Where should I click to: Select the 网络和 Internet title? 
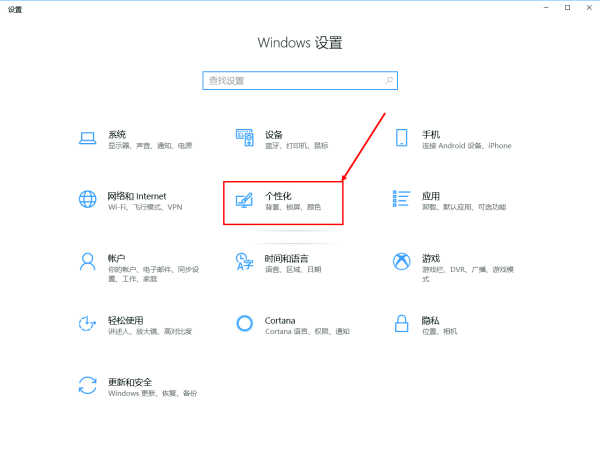pos(137,196)
